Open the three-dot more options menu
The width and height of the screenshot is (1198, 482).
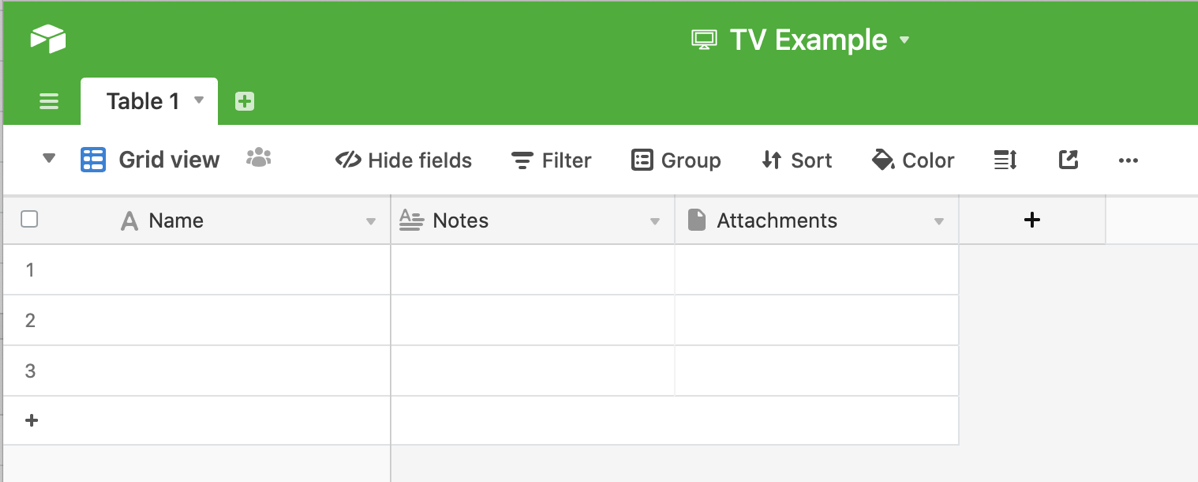click(x=1128, y=160)
